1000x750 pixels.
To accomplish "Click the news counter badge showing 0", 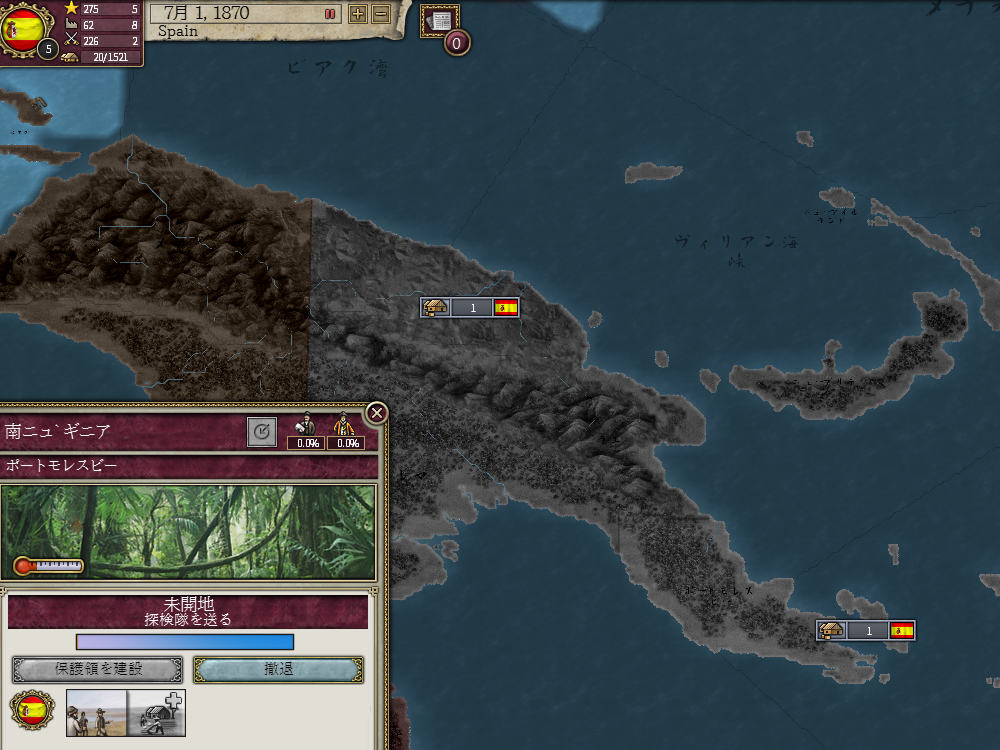I will [457, 43].
